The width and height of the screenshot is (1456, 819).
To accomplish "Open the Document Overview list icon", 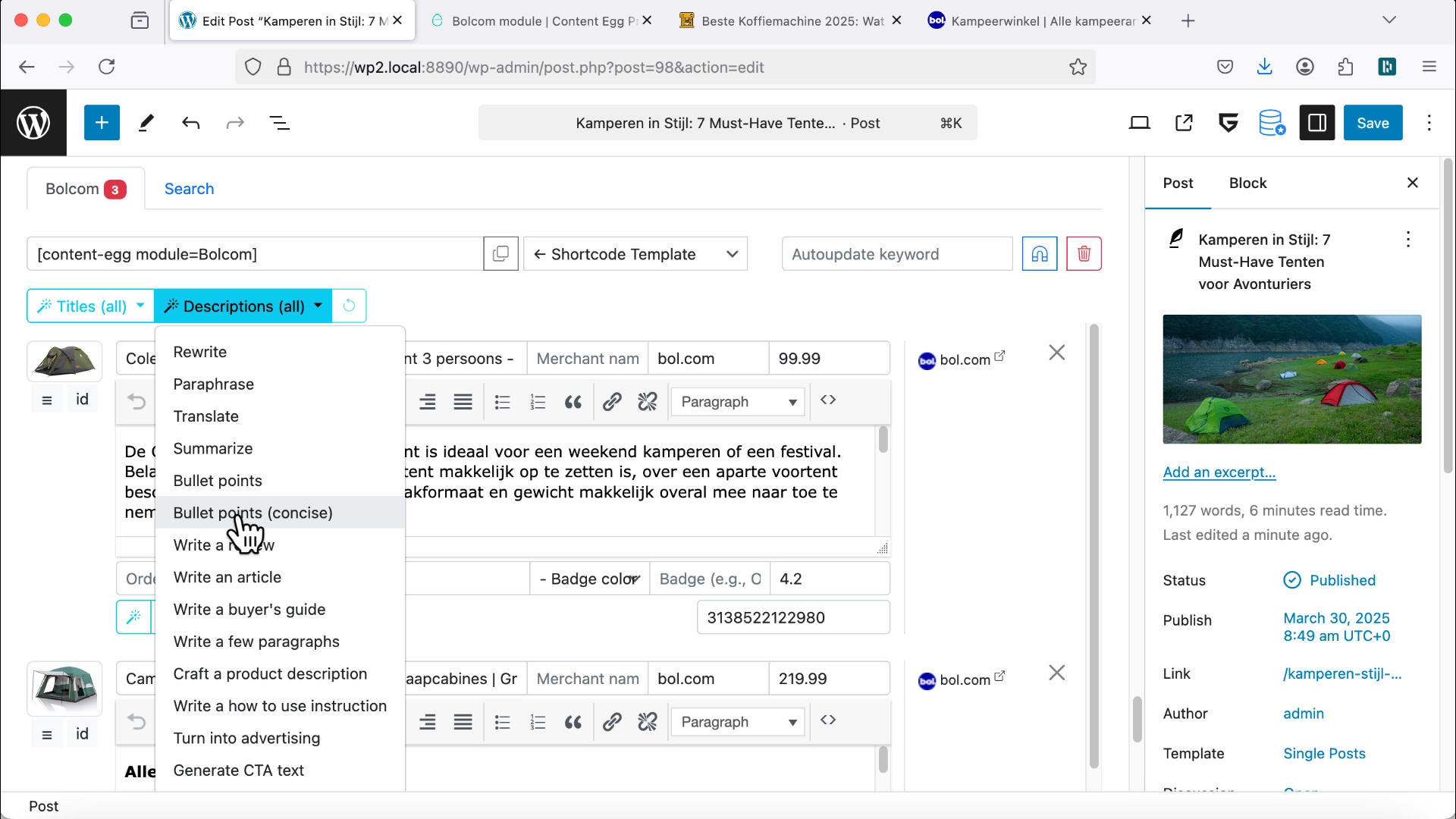I will tap(280, 123).
